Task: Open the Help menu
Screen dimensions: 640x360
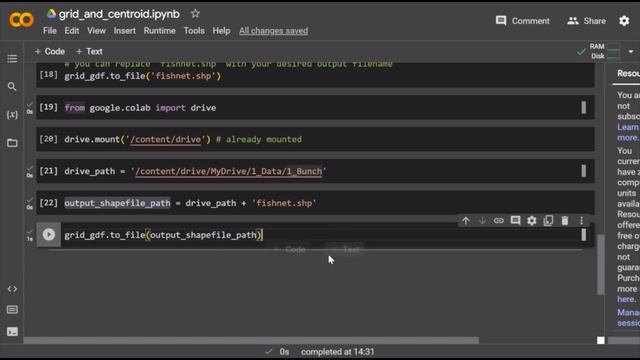Action: tap(221, 31)
